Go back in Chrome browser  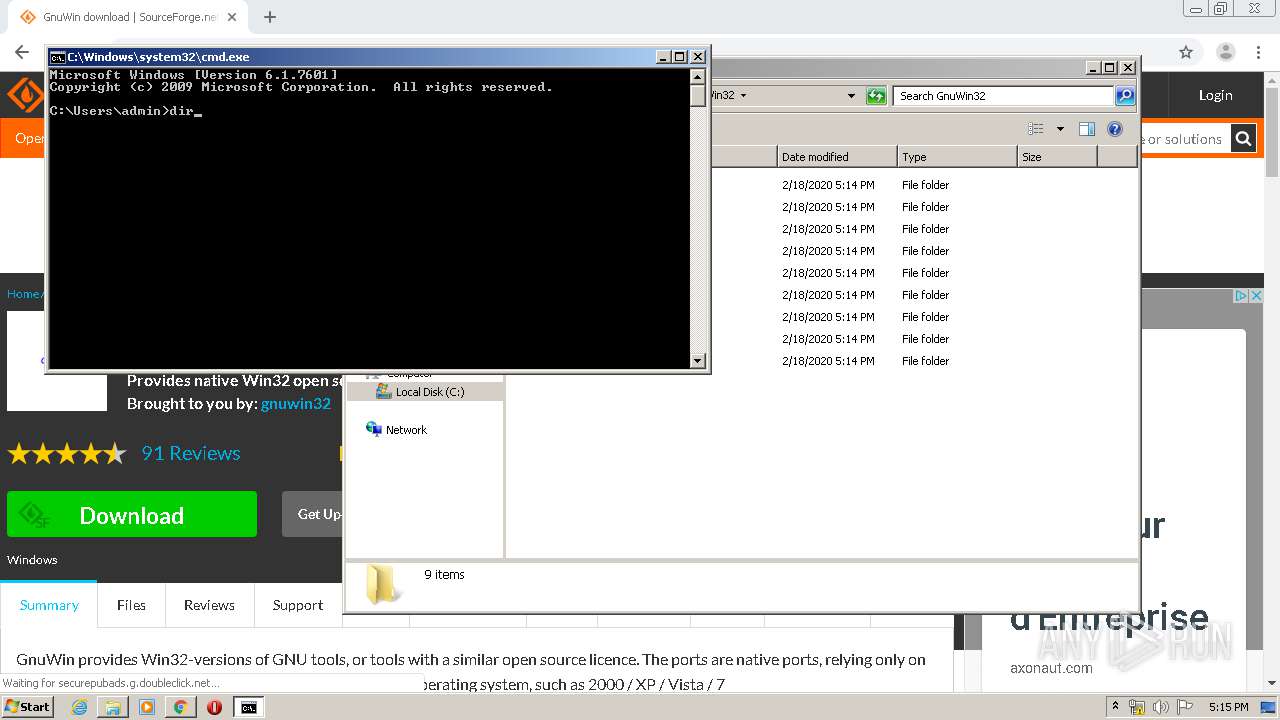tap(22, 52)
